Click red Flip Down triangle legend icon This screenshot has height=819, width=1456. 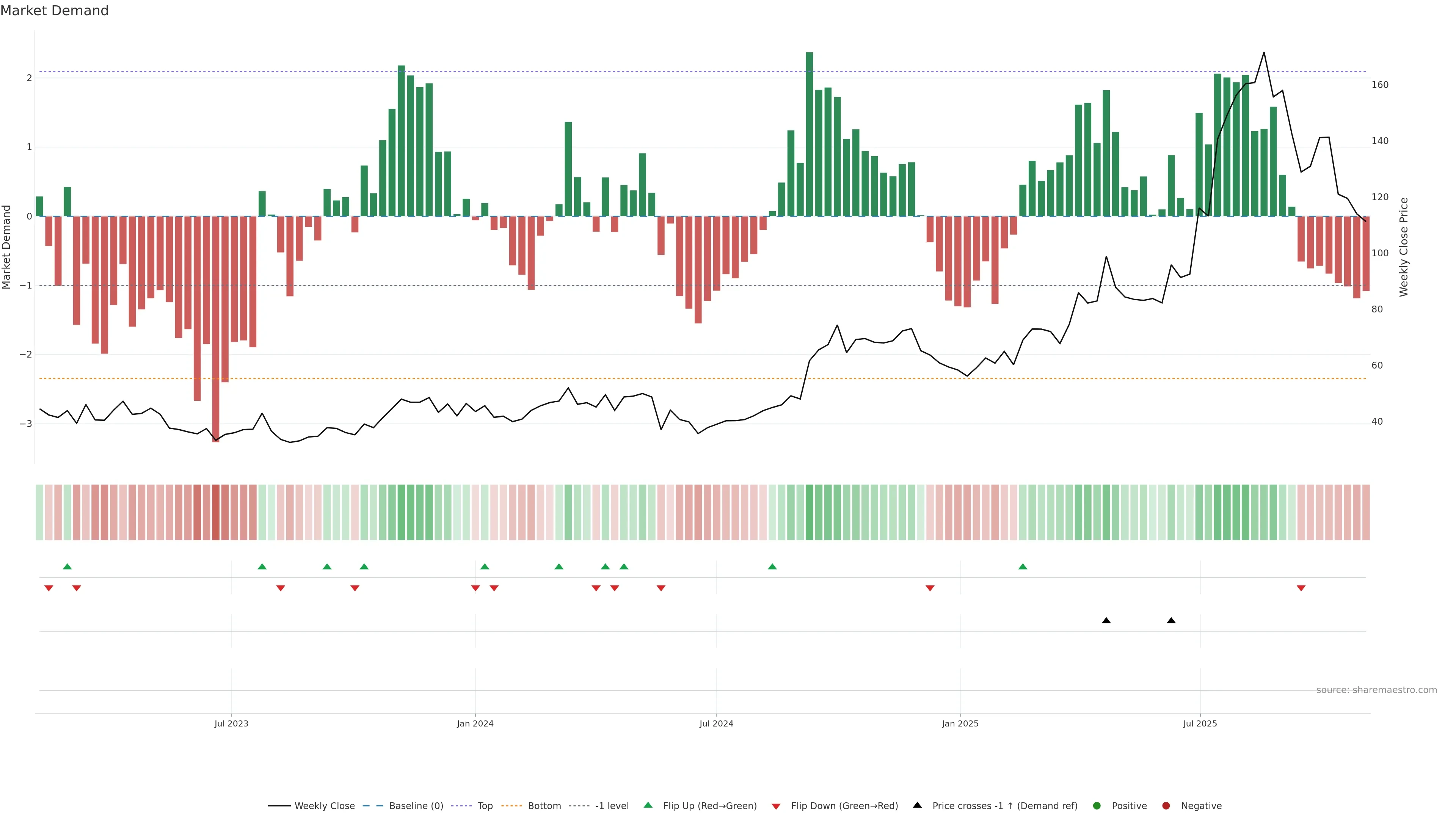(x=776, y=806)
